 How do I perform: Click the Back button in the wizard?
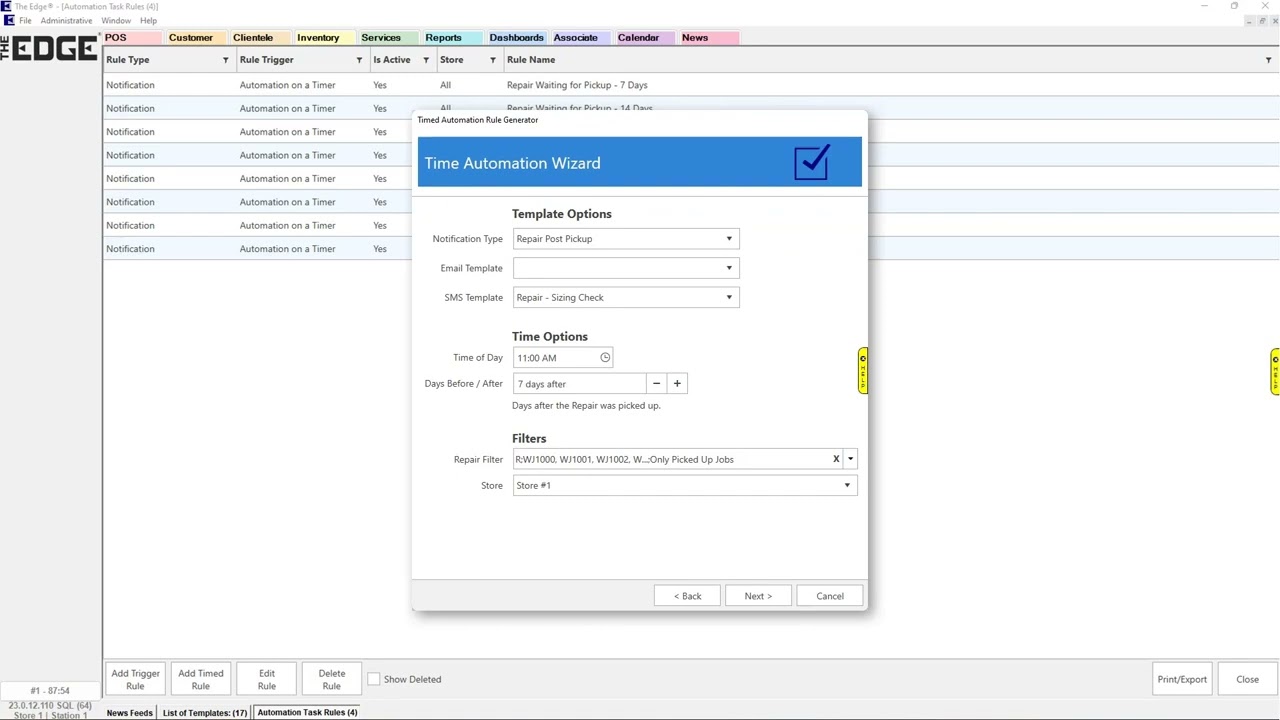(687, 596)
